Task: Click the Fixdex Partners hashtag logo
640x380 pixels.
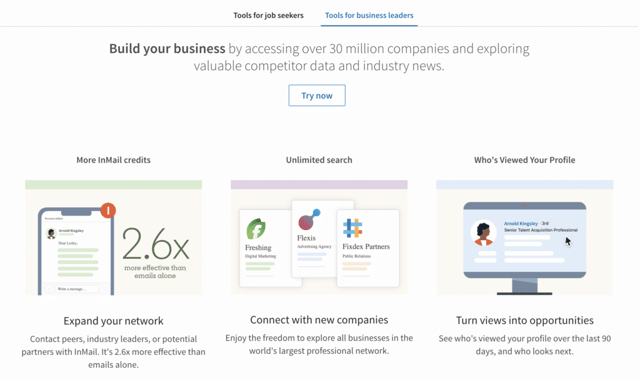Action: 353,228
